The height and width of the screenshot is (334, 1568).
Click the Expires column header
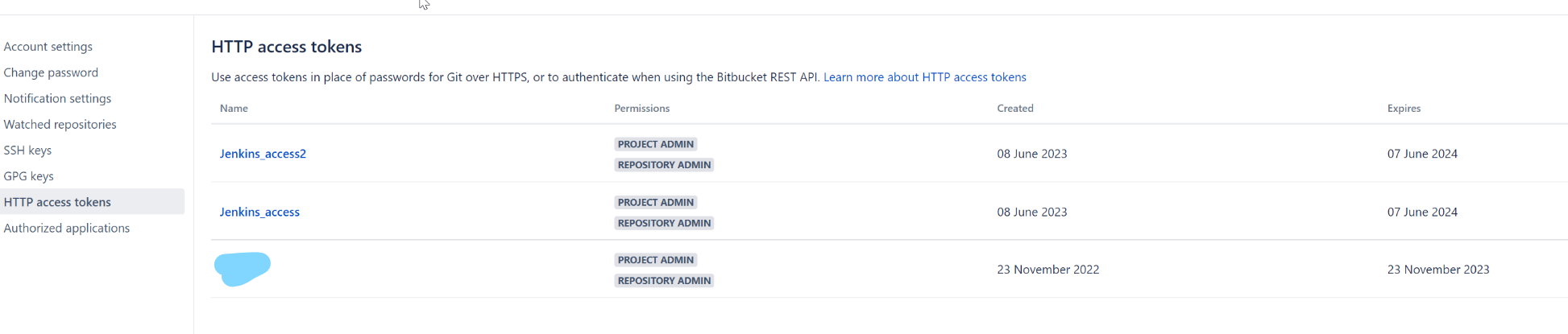click(1404, 108)
